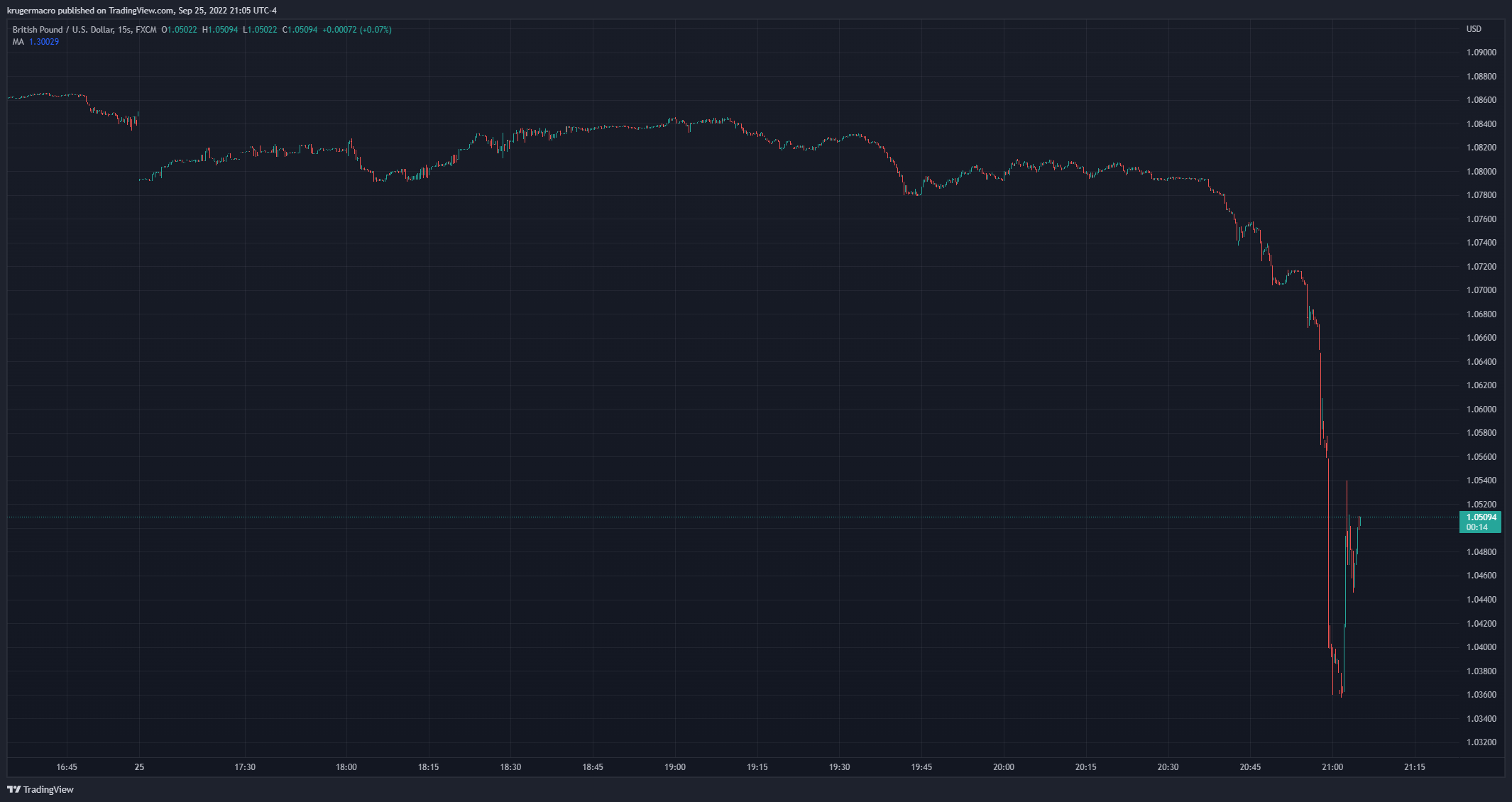
Task: Click the high value H1.05094
Action: 219,29
